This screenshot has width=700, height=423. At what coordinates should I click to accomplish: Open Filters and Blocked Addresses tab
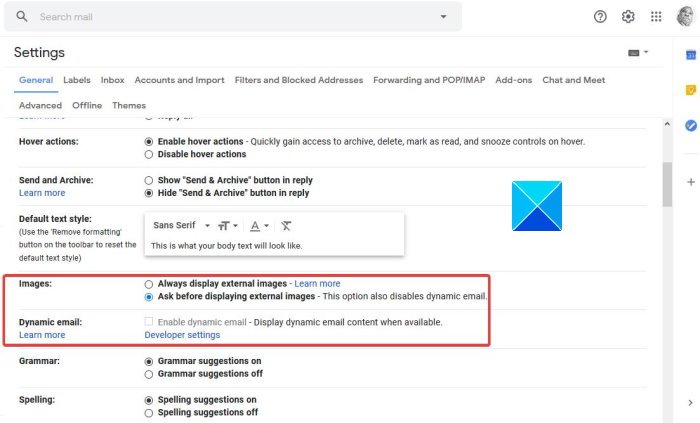click(299, 80)
